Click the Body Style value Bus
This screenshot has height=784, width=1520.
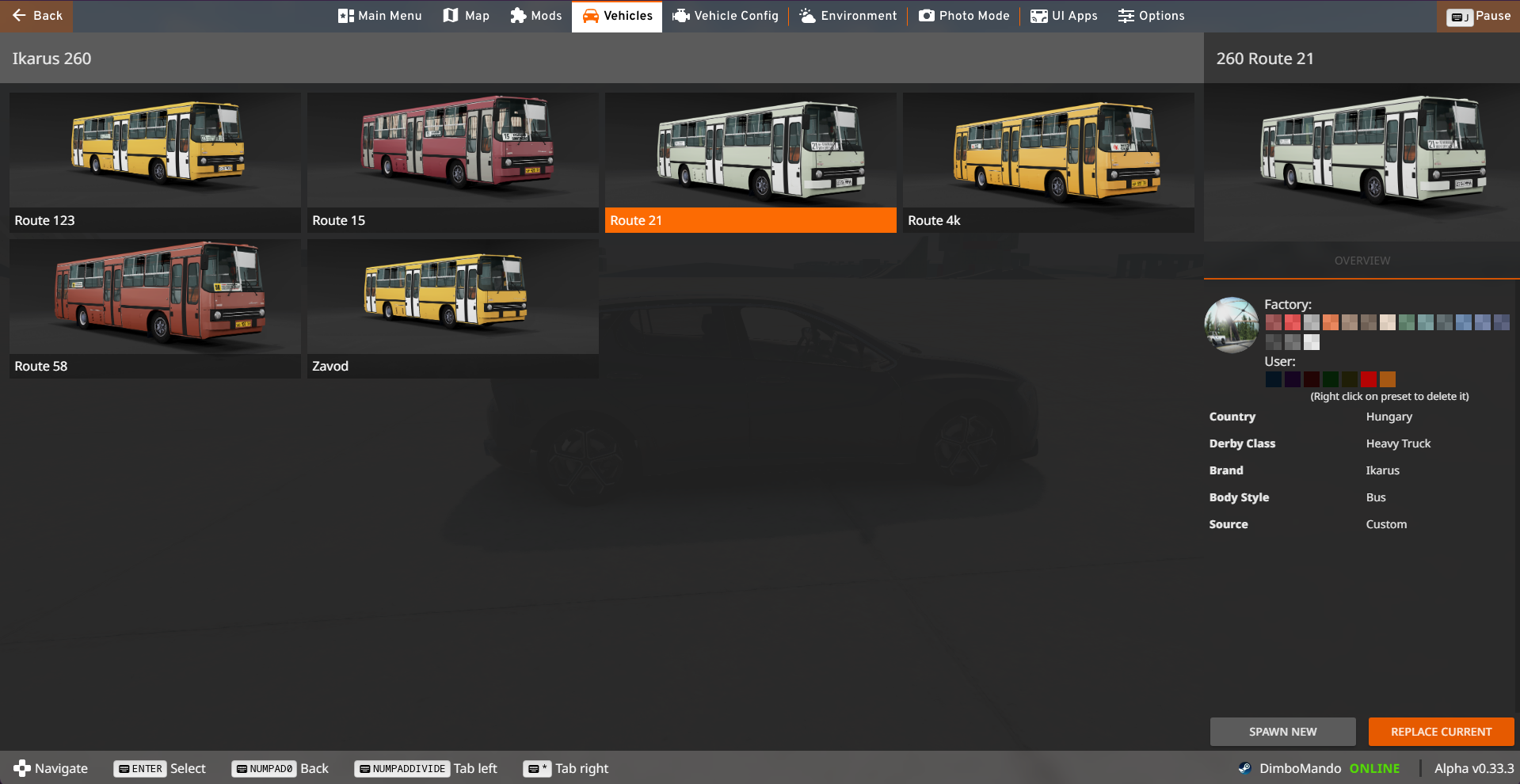pos(1376,498)
